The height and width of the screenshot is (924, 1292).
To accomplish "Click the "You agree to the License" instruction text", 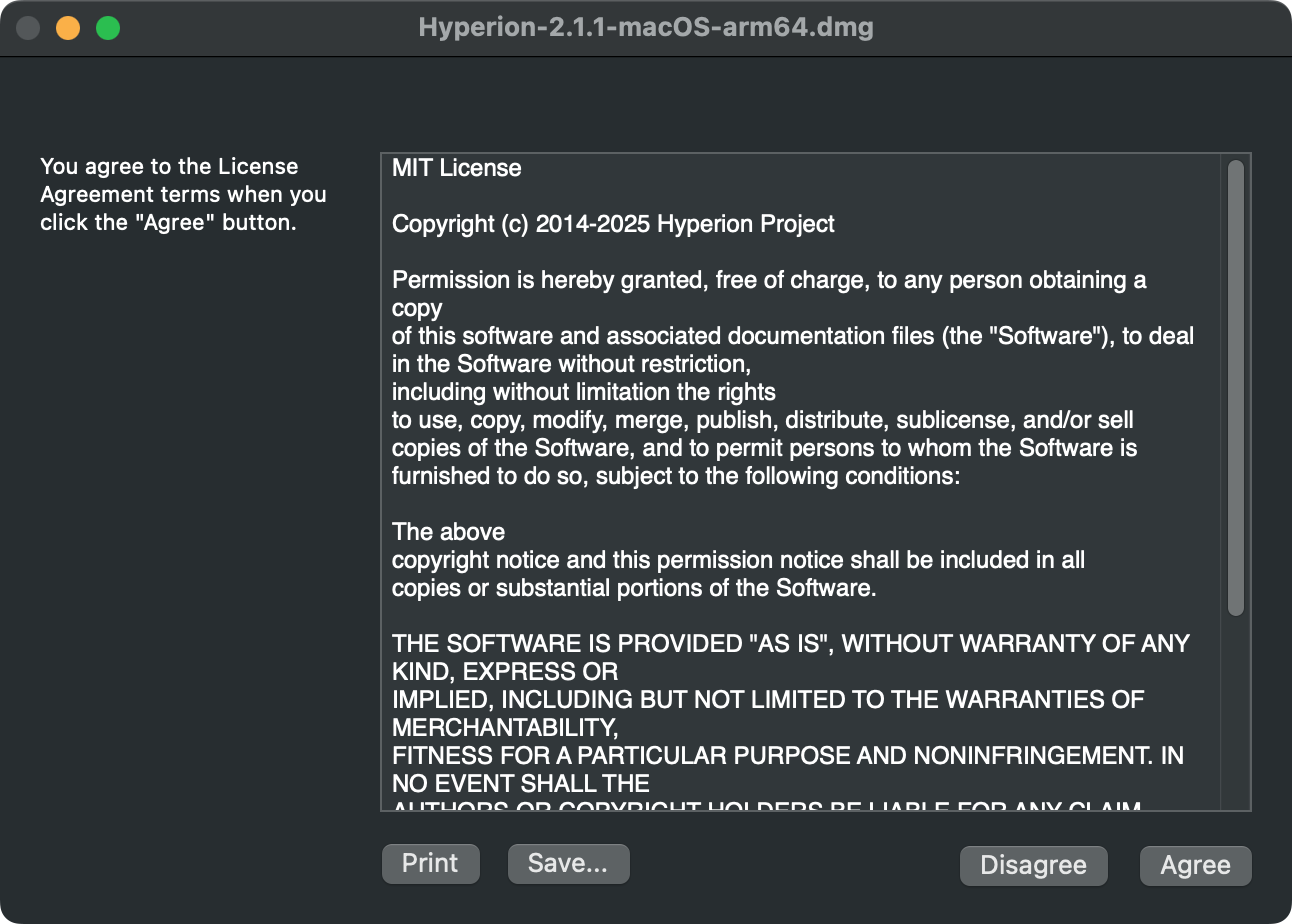I will pyautogui.click(x=169, y=167).
